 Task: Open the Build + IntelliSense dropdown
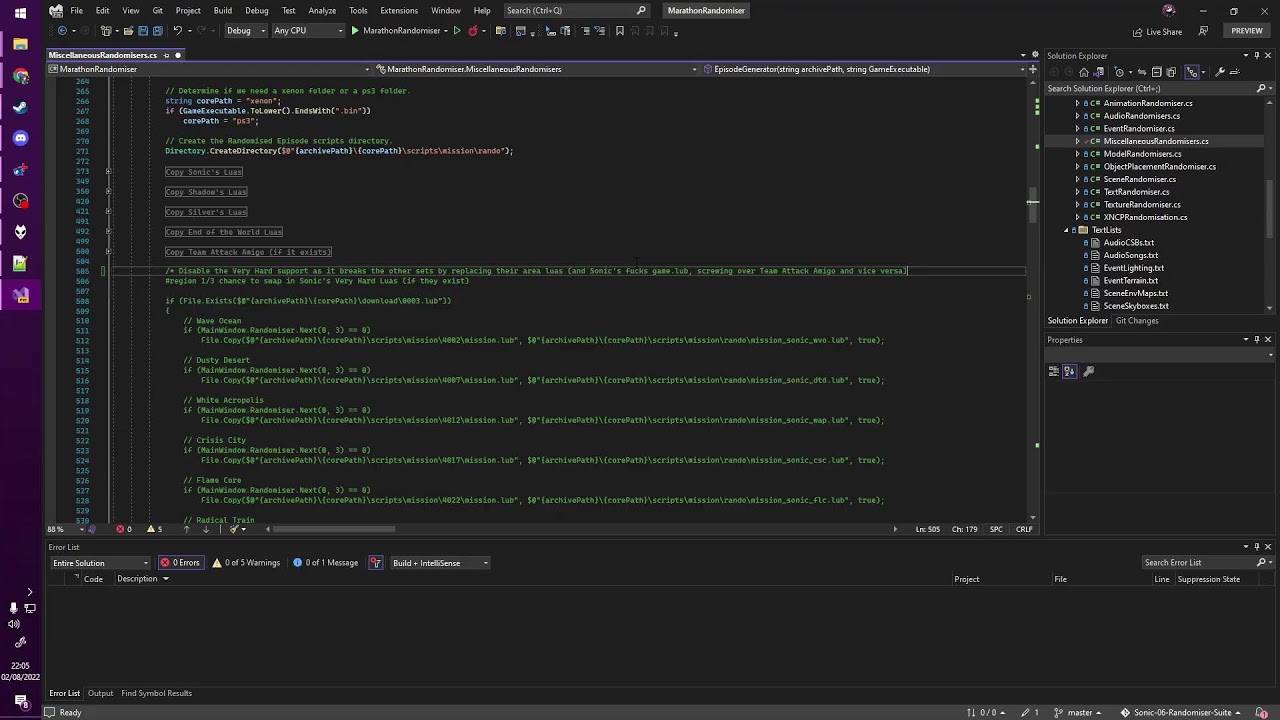(440, 563)
